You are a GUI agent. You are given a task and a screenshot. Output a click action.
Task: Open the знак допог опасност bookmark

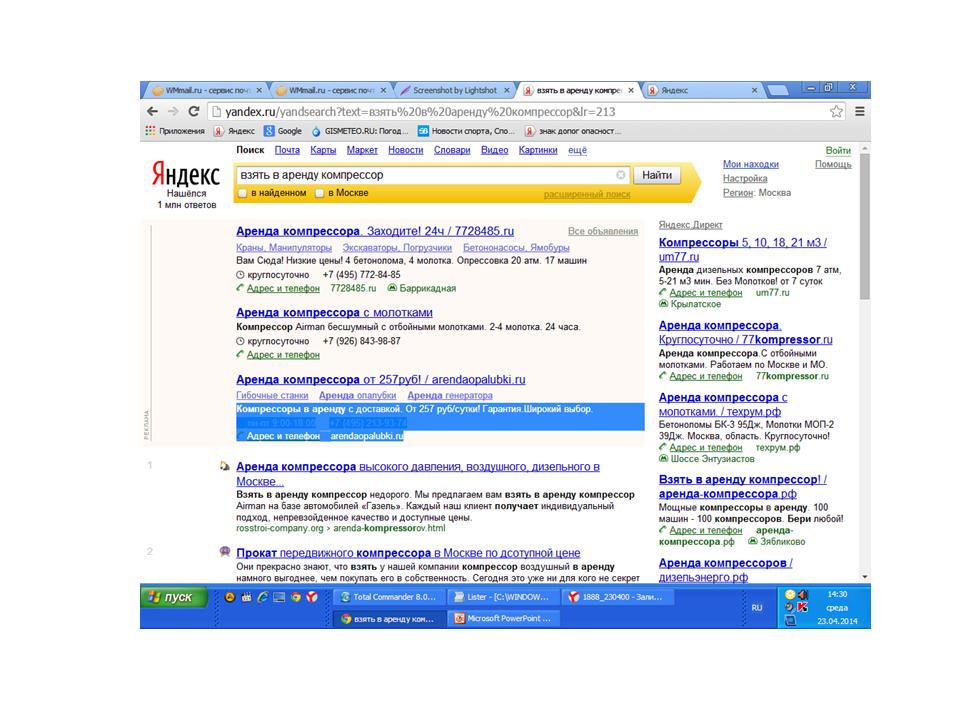point(573,131)
